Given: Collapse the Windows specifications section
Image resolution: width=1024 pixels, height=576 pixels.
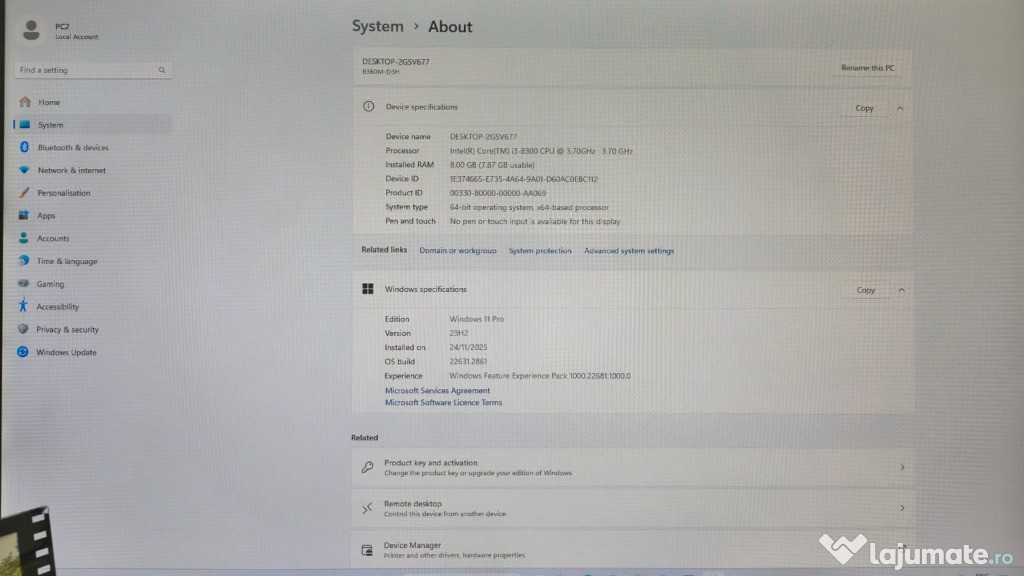Looking at the screenshot, I should (900, 290).
